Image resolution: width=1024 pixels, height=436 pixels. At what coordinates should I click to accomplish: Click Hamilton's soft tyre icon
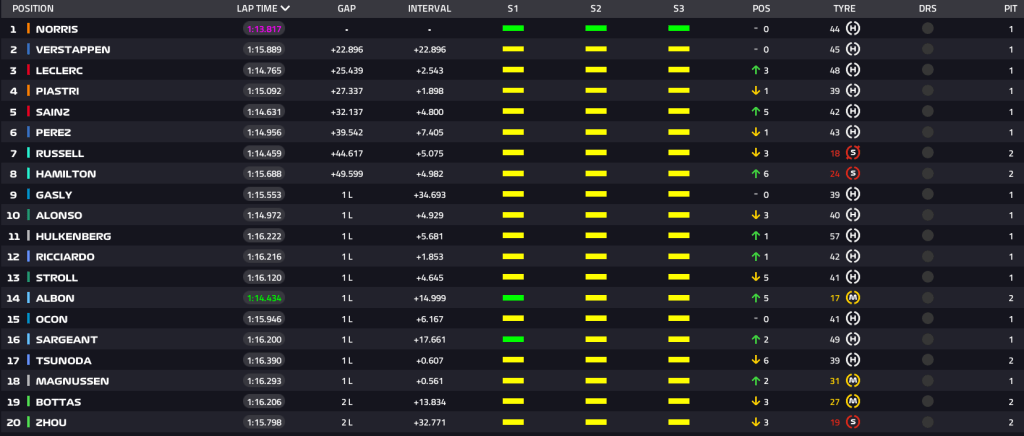click(x=853, y=174)
